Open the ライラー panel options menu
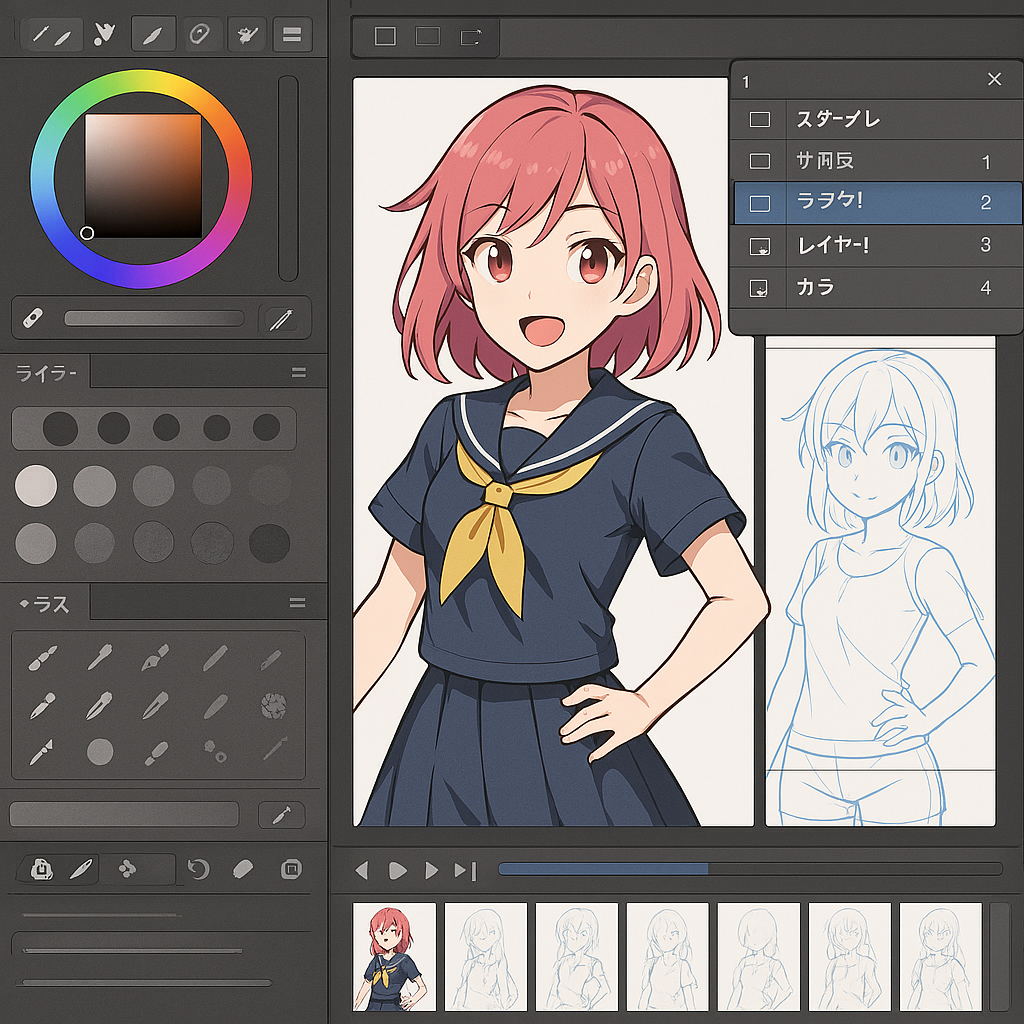 pyautogui.click(x=298, y=373)
